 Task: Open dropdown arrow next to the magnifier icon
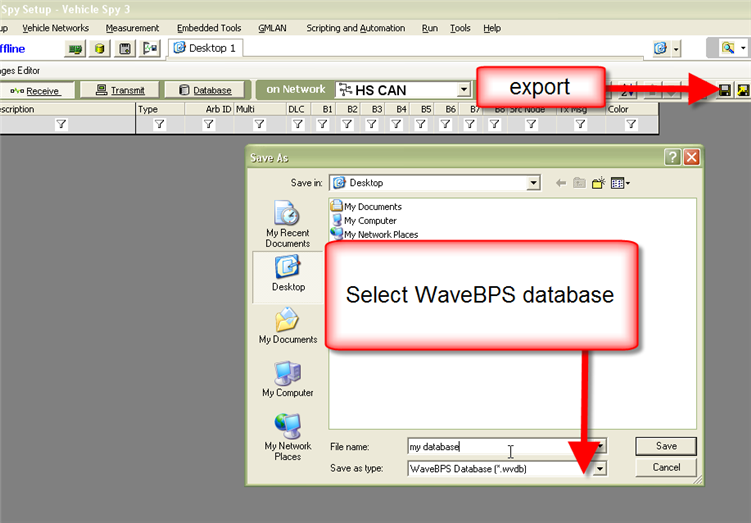[x=743, y=48]
